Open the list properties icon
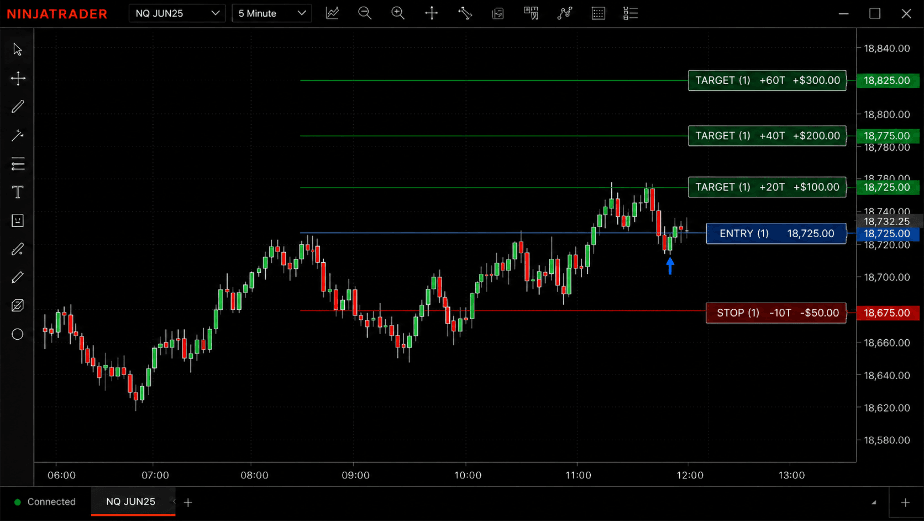 pos(631,13)
